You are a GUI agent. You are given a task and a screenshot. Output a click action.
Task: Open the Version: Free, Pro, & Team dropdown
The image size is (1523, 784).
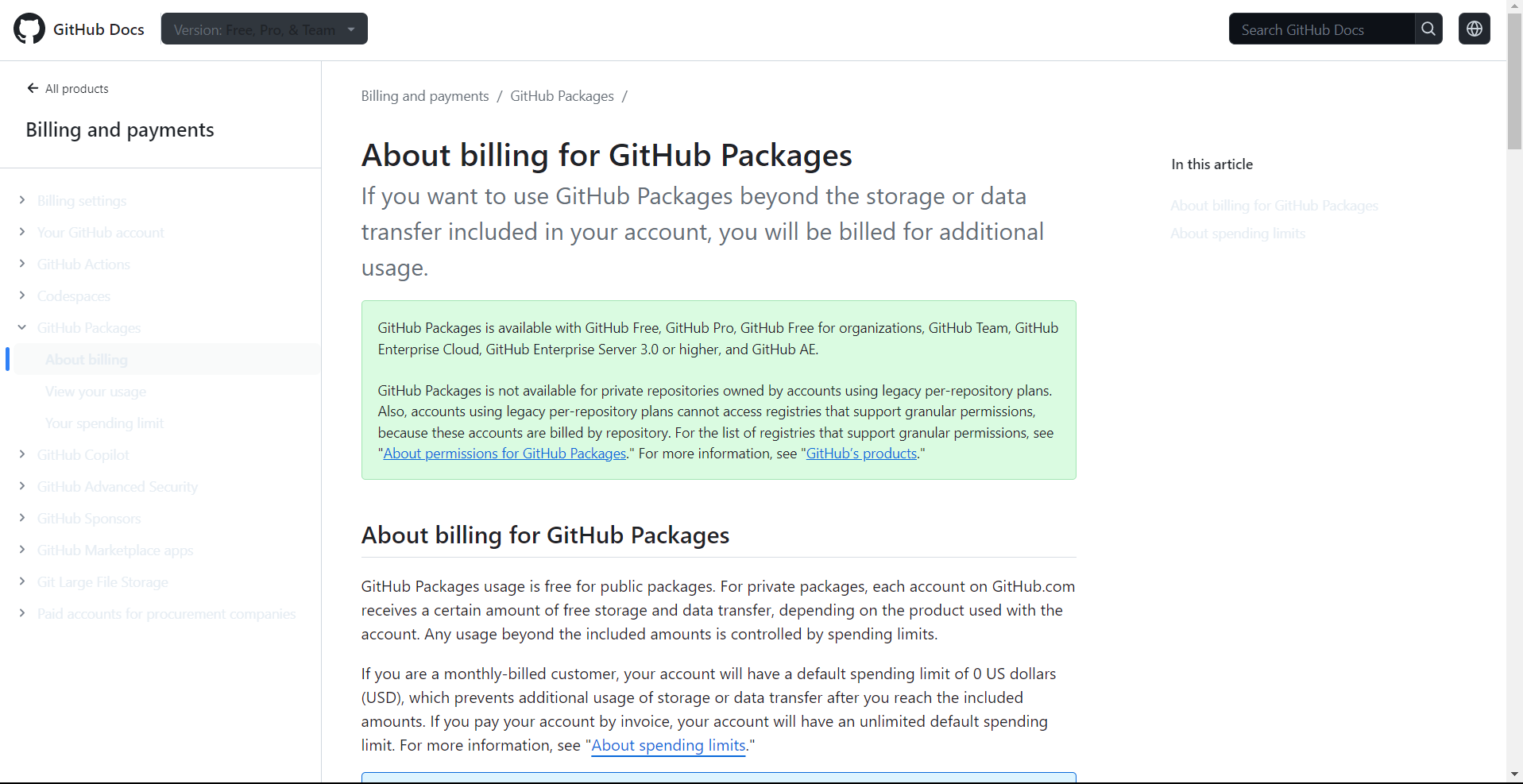(264, 28)
